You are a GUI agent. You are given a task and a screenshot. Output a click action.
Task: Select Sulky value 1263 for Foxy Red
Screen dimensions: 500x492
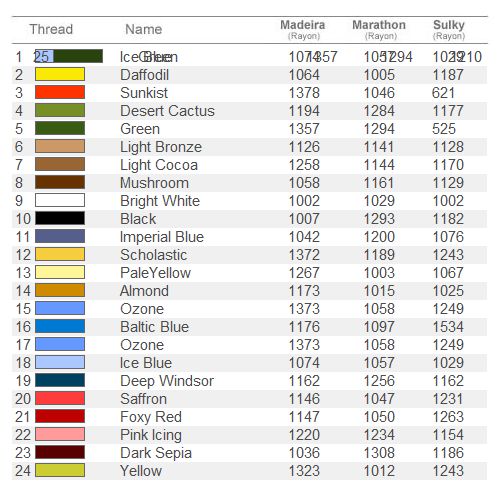pos(448,417)
